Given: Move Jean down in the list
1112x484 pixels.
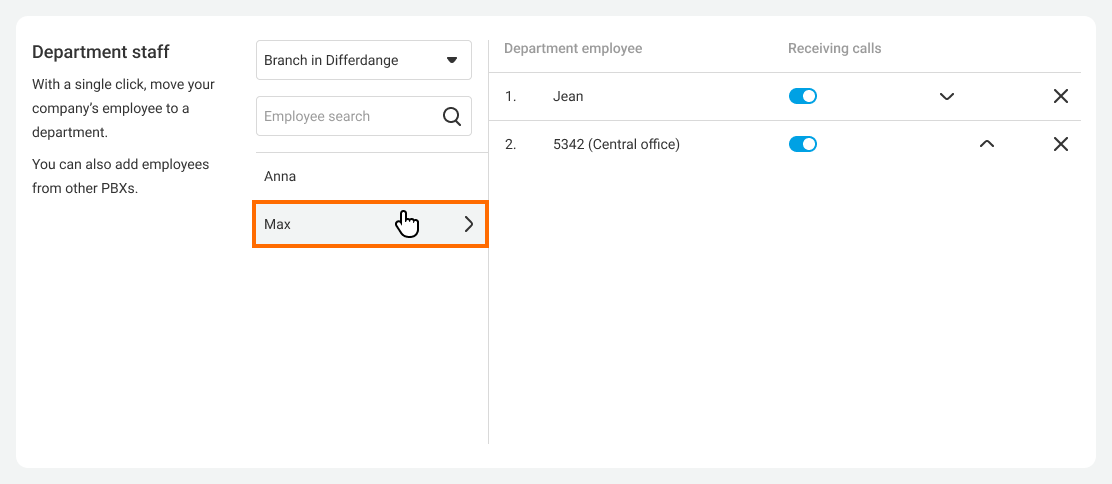Looking at the screenshot, I should pos(947,97).
